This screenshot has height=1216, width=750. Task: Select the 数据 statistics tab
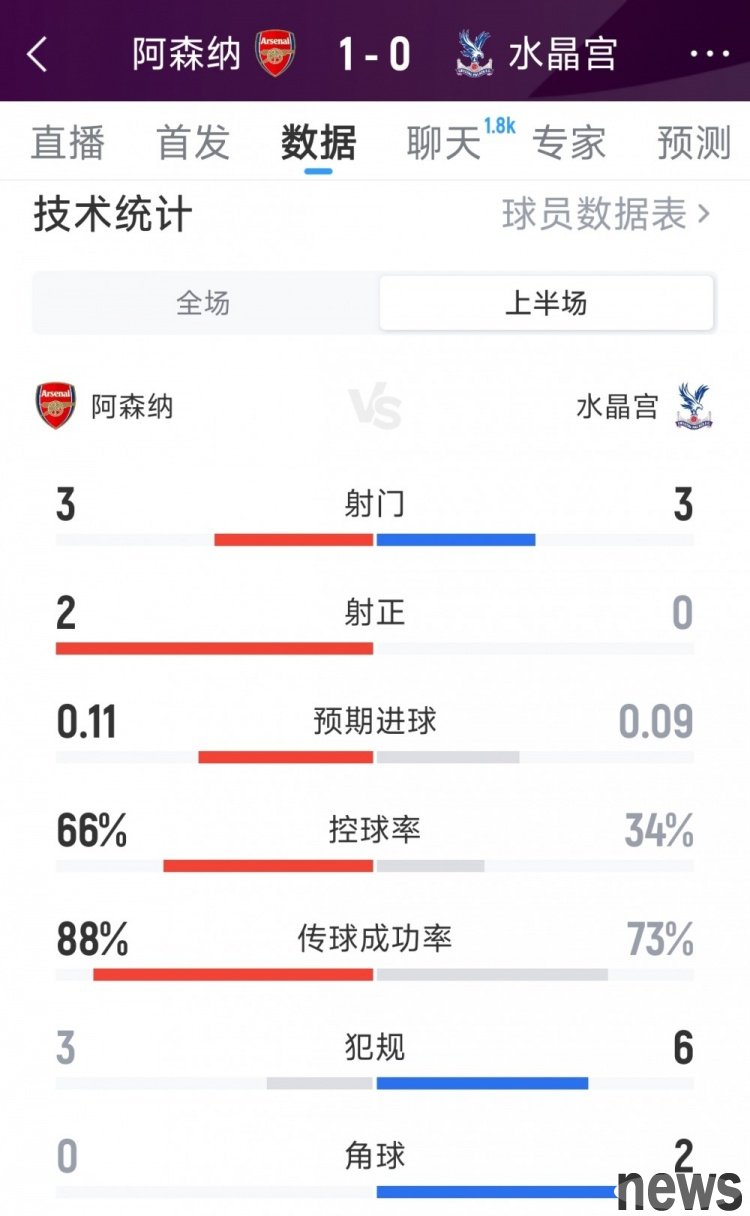click(318, 143)
